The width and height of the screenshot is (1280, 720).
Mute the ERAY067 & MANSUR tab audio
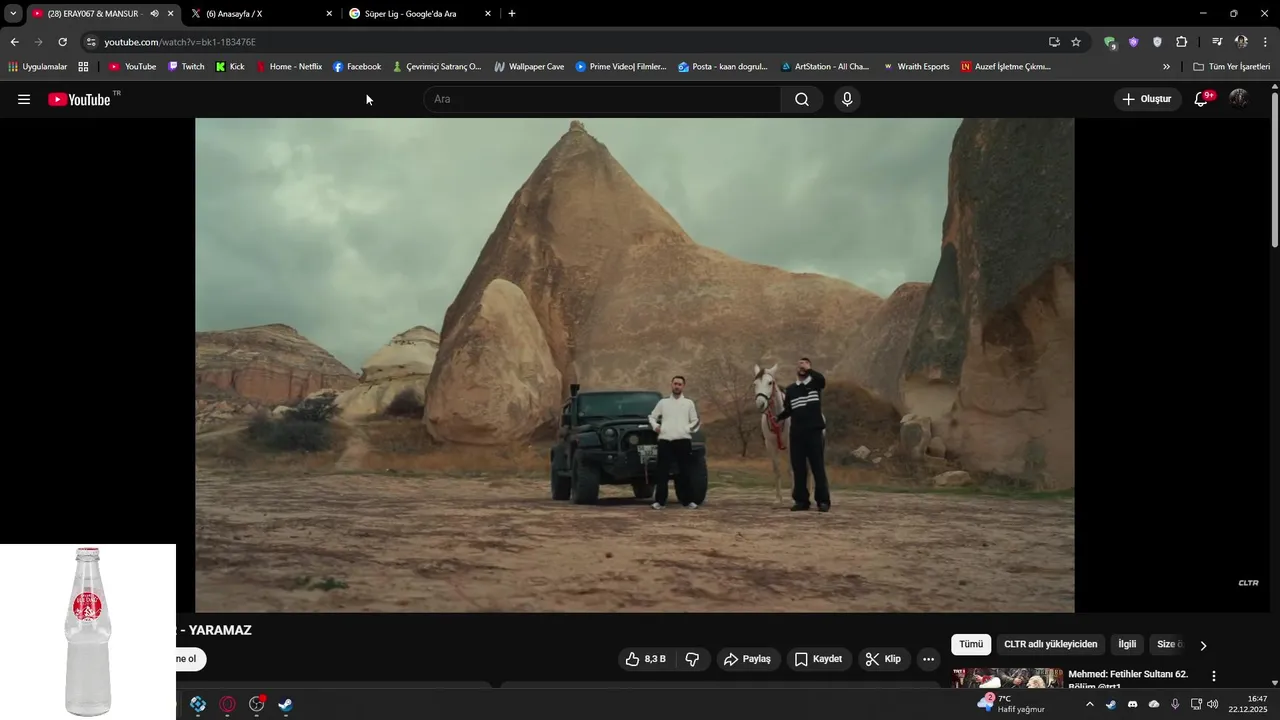click(x=154, y=14)
